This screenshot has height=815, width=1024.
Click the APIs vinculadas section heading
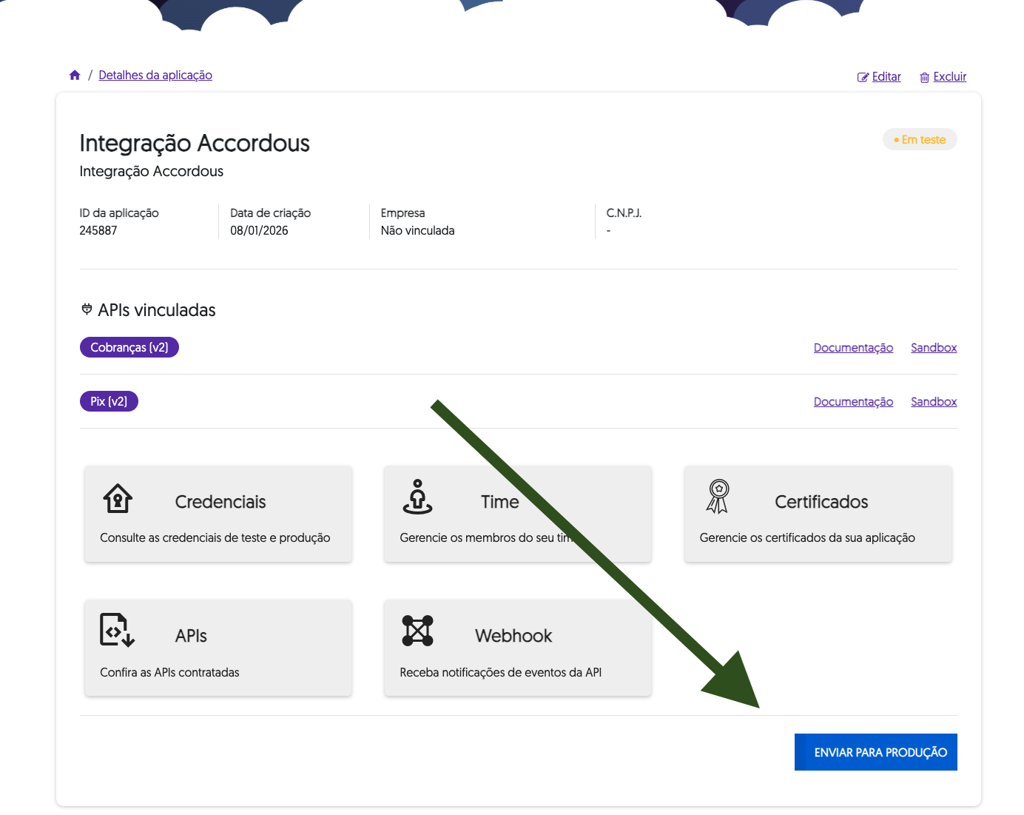click(x=157, y=310)
